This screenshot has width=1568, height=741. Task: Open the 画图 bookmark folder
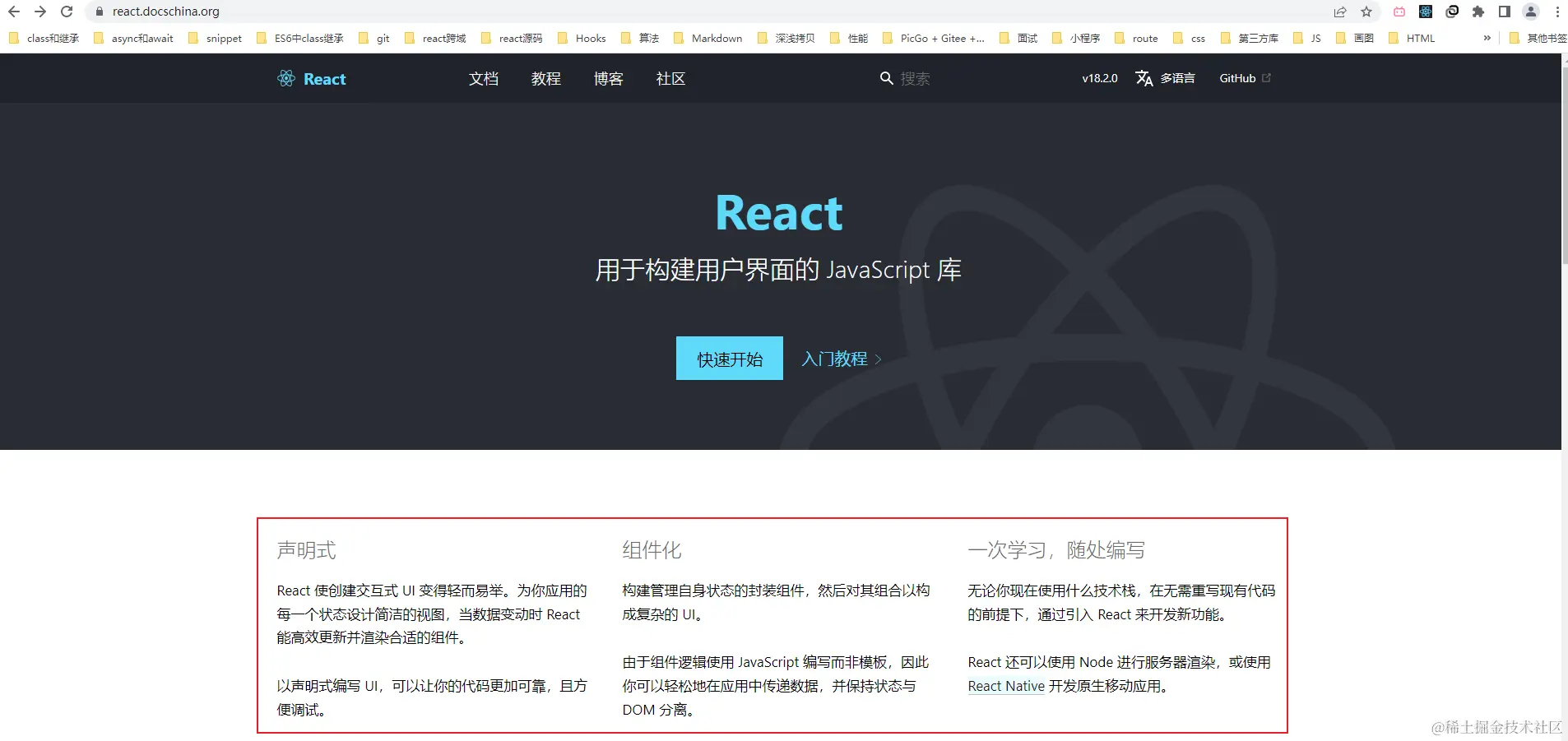pyautogui.click(x=1355, y=38)
